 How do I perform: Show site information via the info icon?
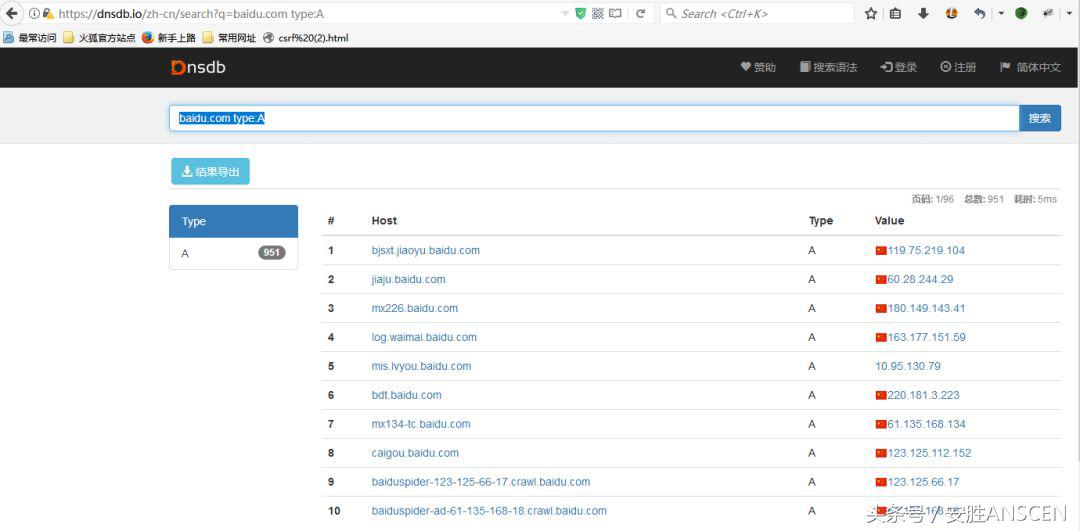pyautogui.click(x=34, y=14)
